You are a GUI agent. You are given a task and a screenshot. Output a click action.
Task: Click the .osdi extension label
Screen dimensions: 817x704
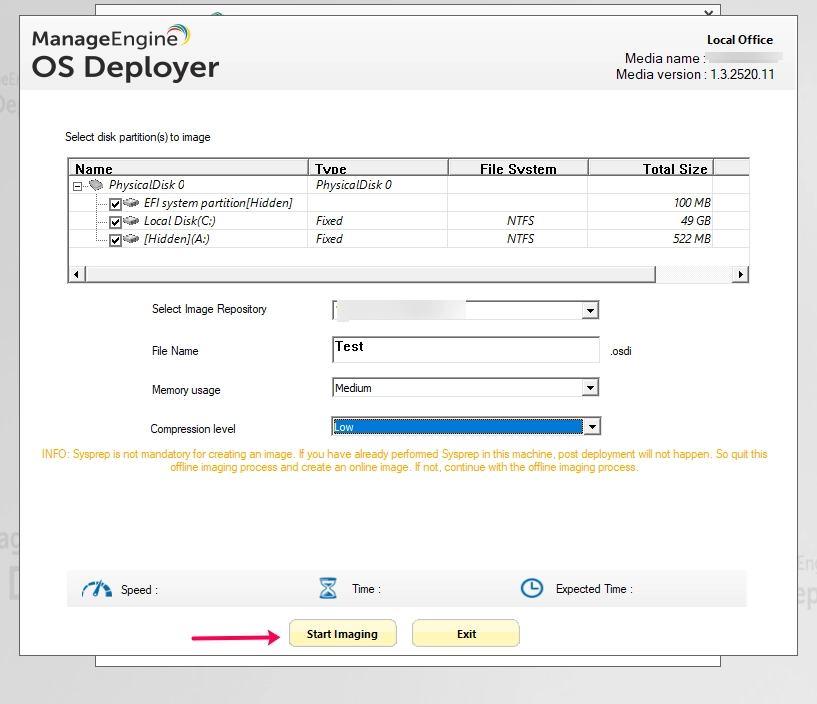click(621, 351)
